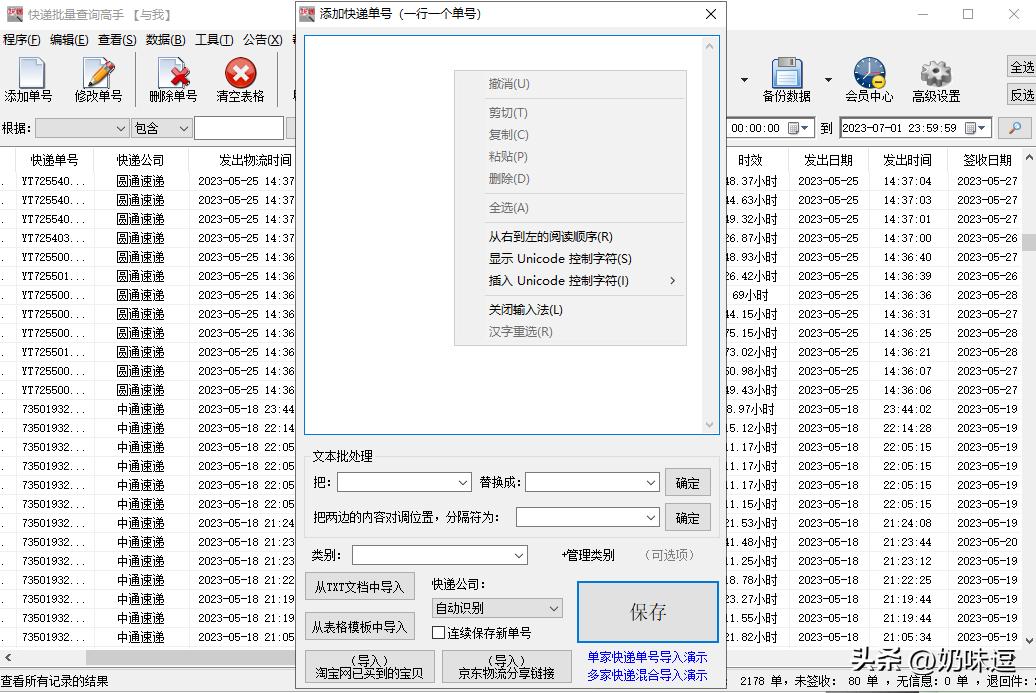Expand the 把 combo box dropdown
1036x693 pixels.
(462, 483)
